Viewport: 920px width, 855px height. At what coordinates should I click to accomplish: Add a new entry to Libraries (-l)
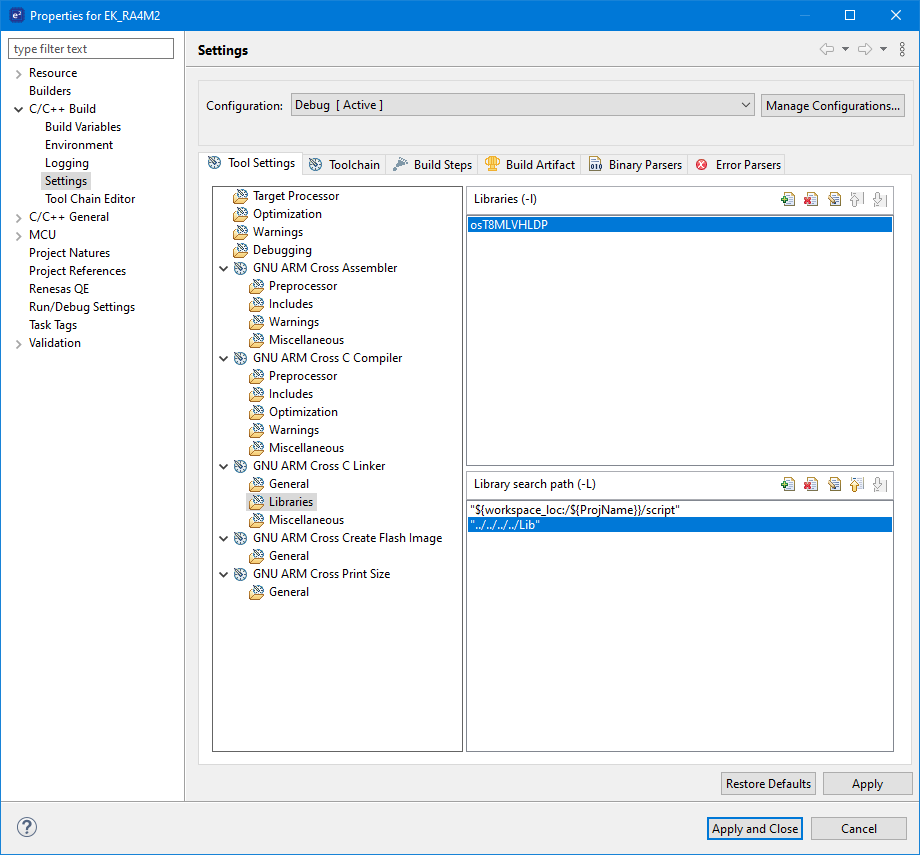[x=788, y=199]
